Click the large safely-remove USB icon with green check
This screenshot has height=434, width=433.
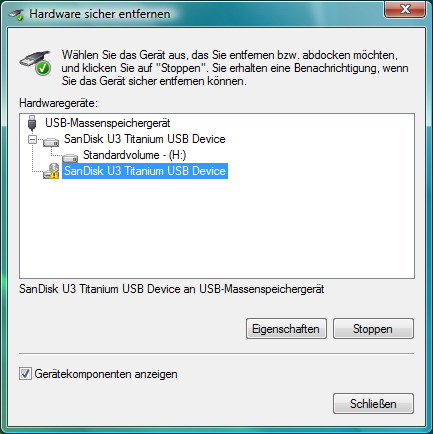36,63
